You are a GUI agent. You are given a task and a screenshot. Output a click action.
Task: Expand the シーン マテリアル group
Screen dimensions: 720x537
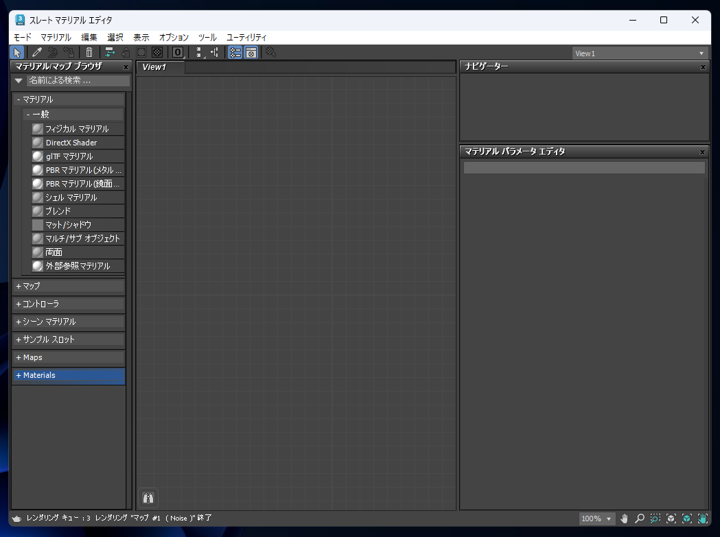point(68,322)
